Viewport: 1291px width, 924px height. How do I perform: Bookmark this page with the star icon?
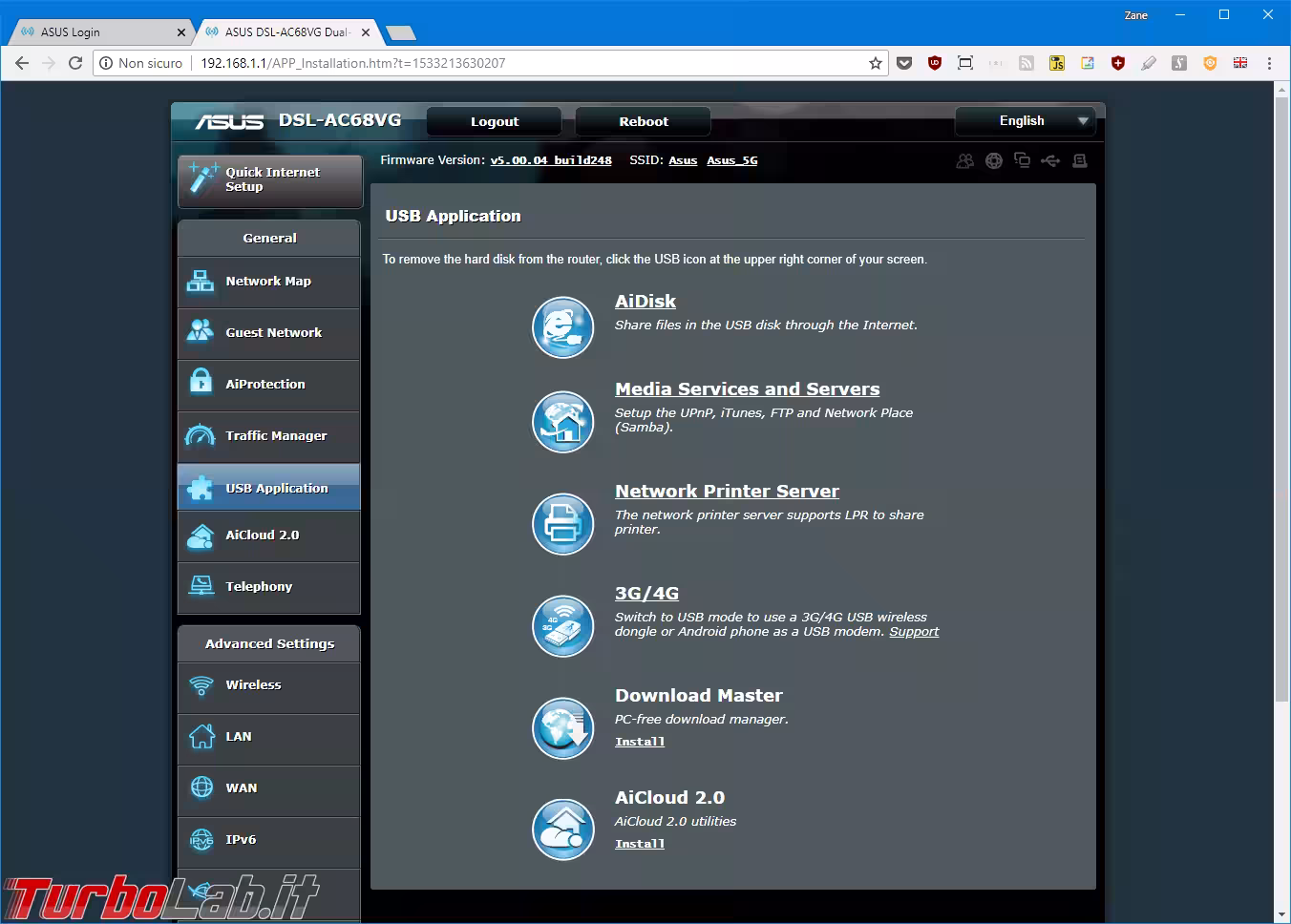(x=875, y=63)
